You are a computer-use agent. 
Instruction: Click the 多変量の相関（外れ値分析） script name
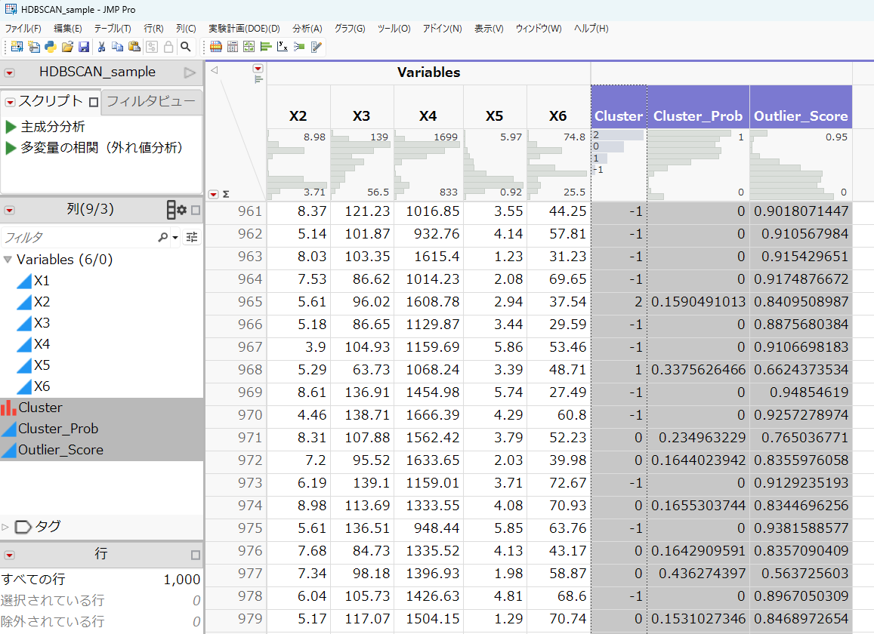point(102,148)
